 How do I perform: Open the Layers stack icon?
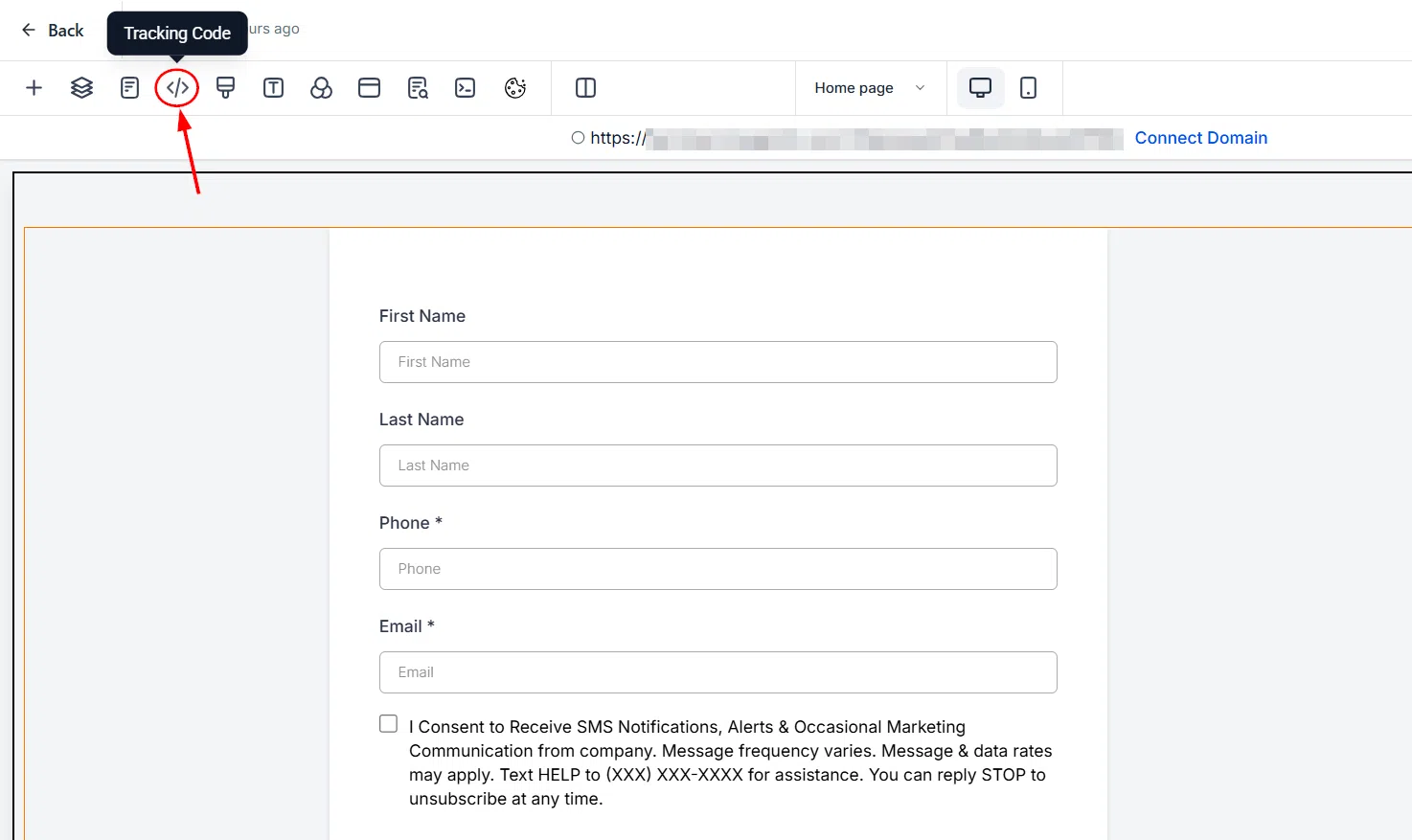click(x=82, y=88)
